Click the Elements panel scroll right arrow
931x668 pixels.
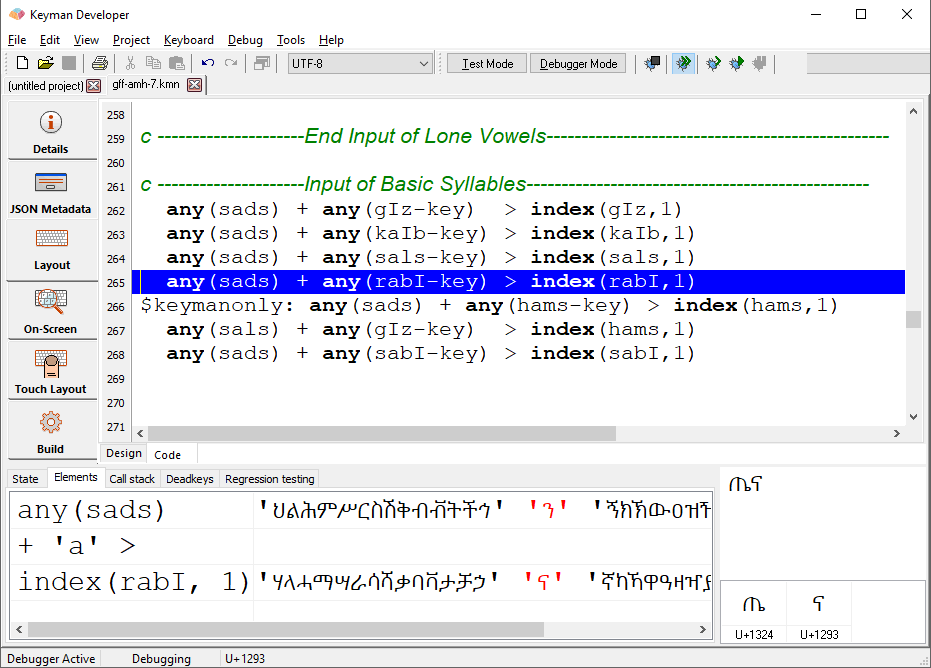[x=702, y=629]
